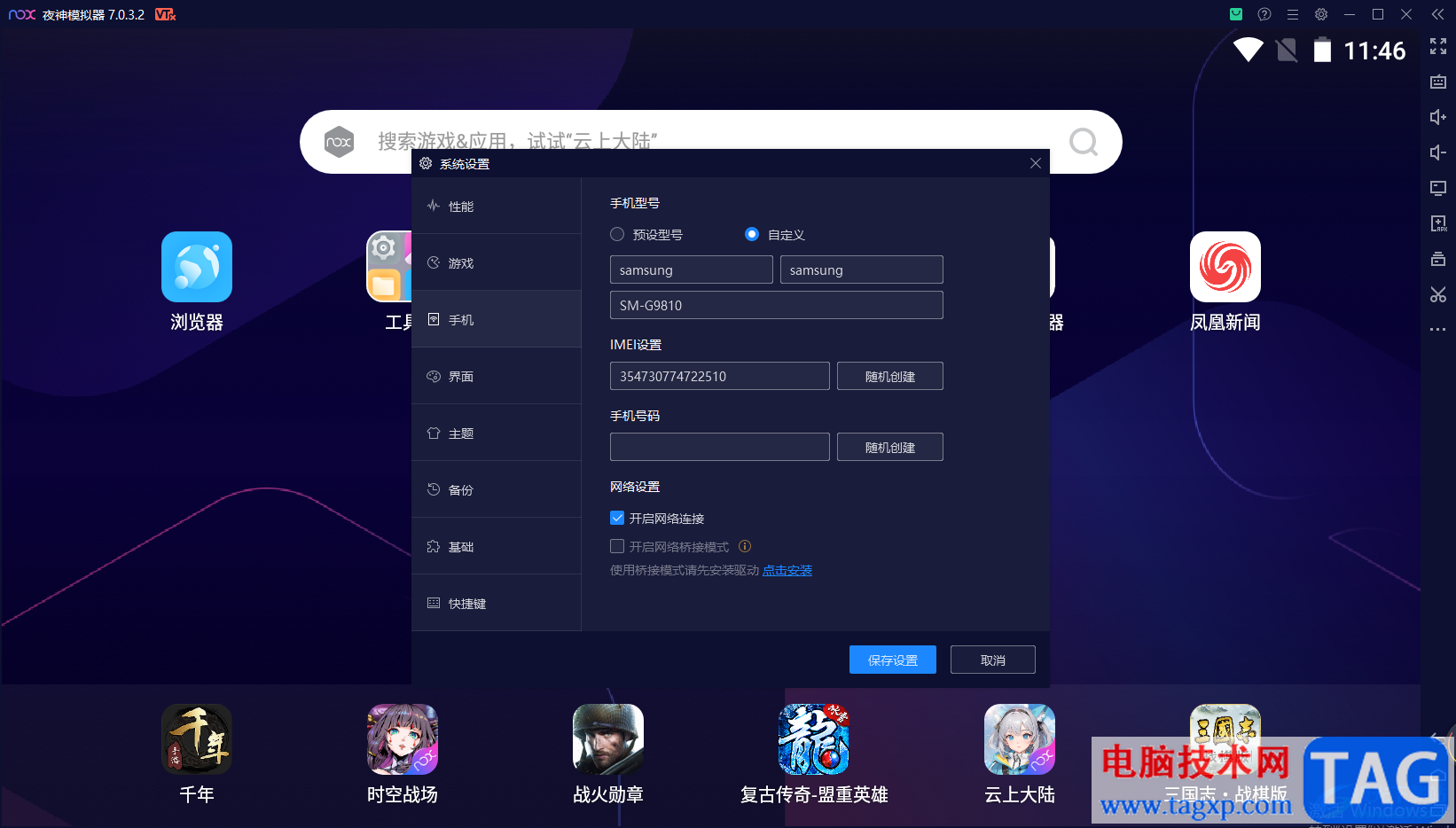
Task: Switch to the 基础 settings tab
Action: [x=497, y=546]
